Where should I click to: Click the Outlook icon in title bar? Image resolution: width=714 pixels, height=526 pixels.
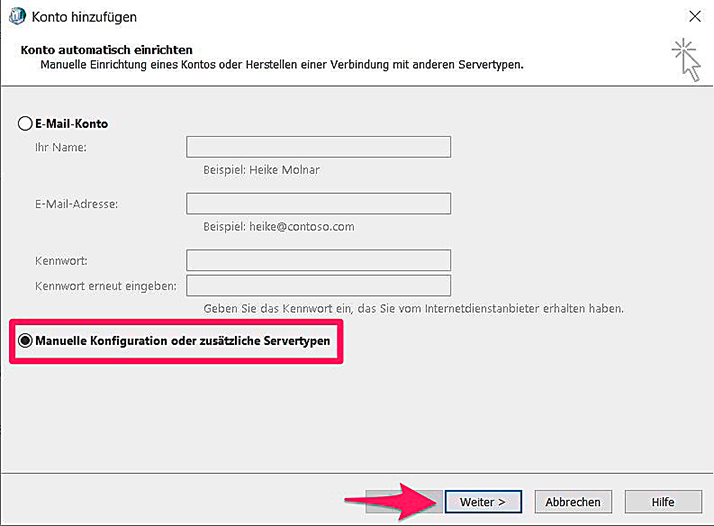pyautogui.click(x=17, y=16)
